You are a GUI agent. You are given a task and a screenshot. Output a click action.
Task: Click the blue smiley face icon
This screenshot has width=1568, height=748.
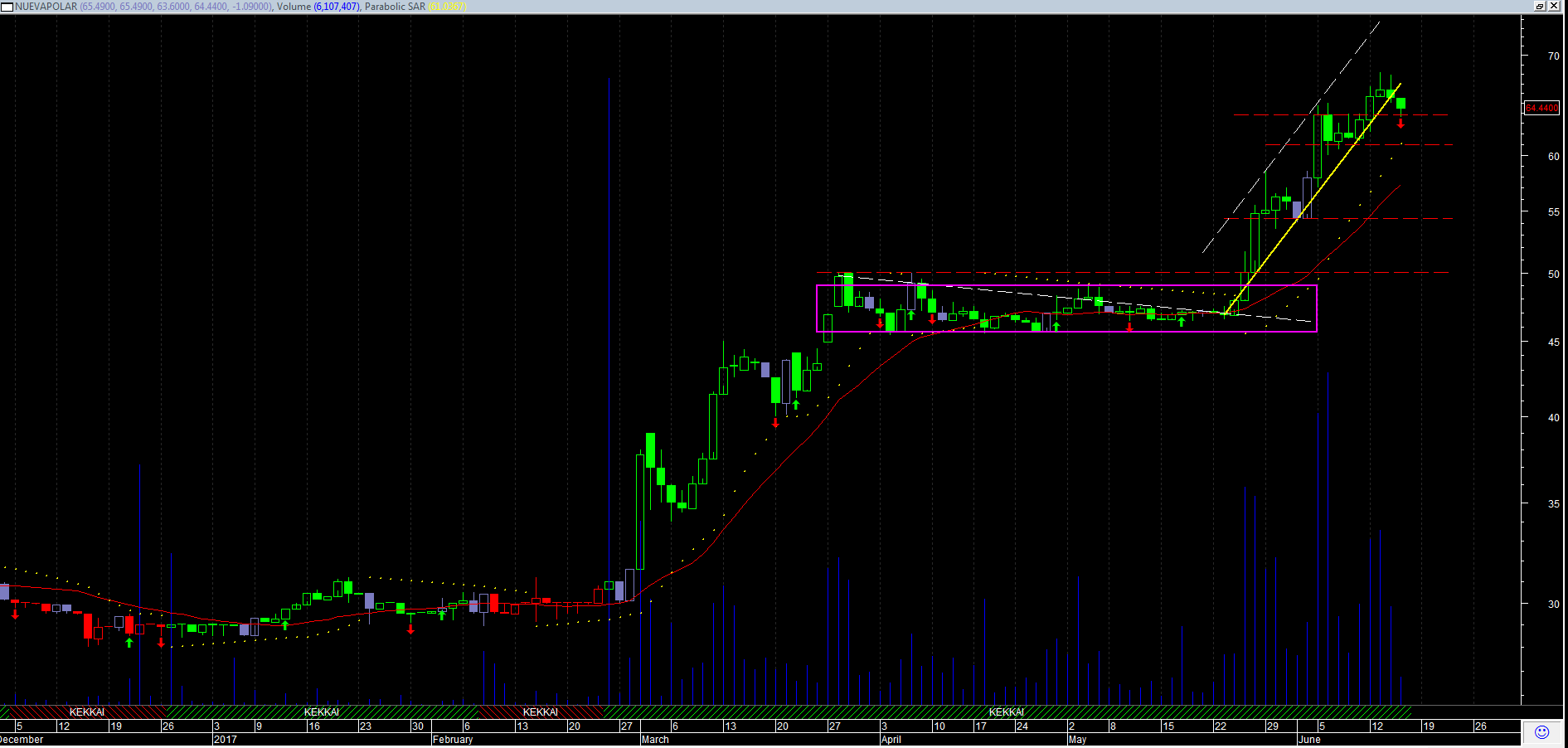click(x=1542, y=732)
